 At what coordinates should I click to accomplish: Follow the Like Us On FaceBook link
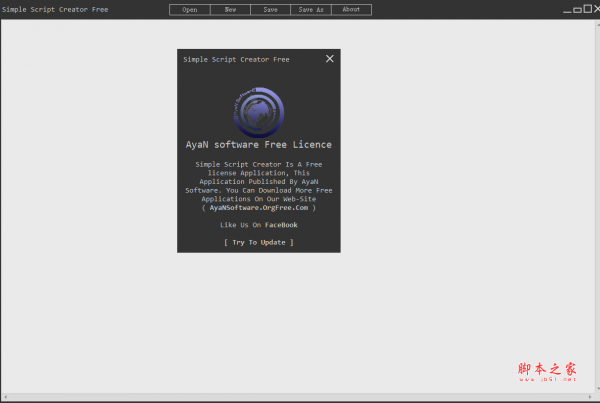click(258, 225)
